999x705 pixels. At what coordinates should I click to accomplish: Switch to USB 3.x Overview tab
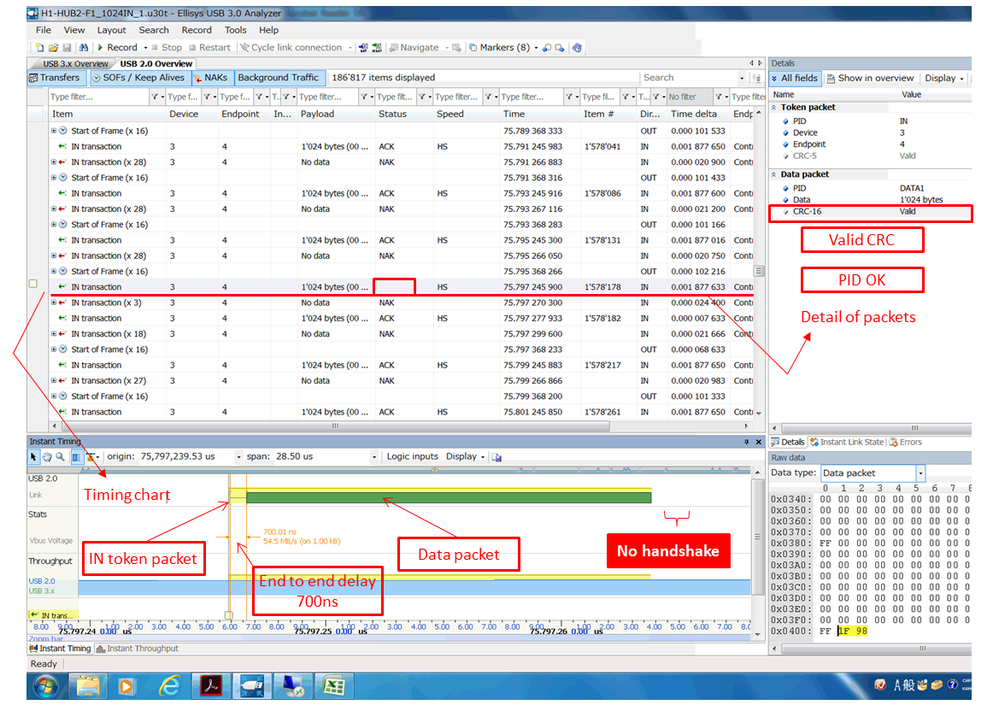(75, 64)
